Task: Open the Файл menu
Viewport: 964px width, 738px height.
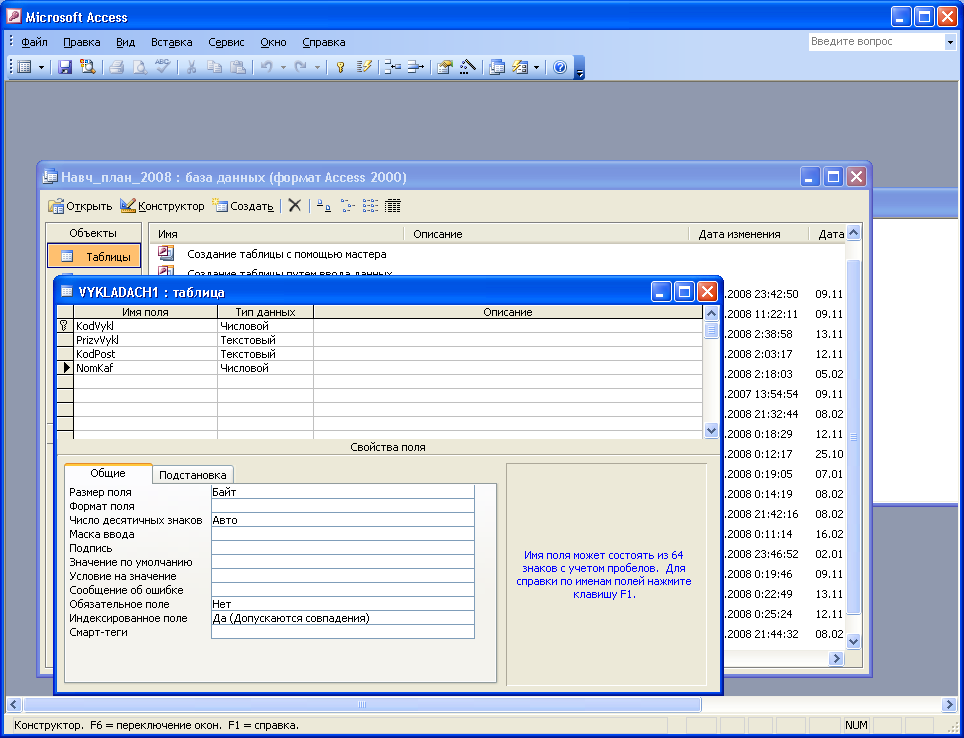Action: (34, 42)
